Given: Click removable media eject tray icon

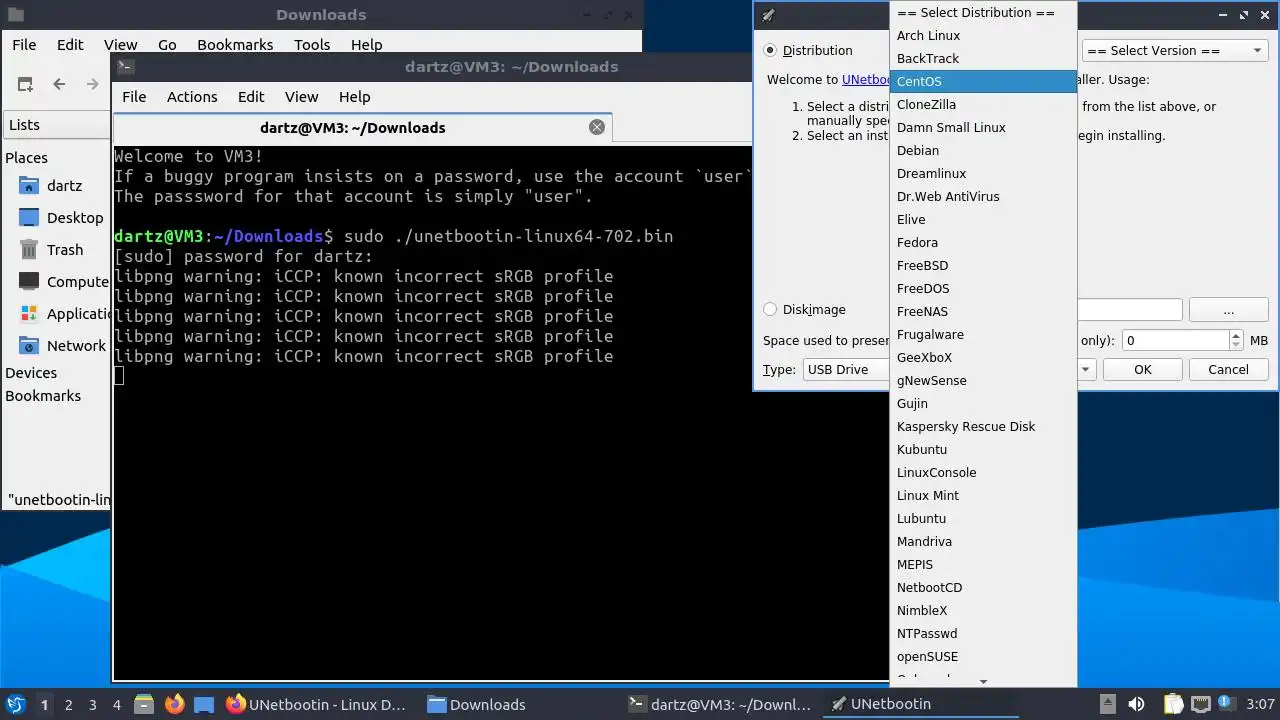Looking at the screenshot, I should (x=1107, y=704).
